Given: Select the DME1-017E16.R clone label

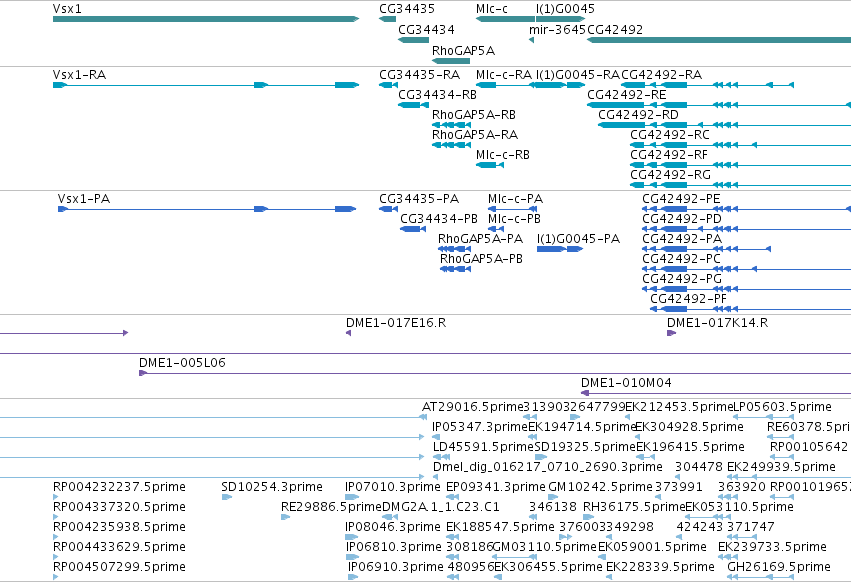Looking at the screenshot, I should pos(396,323).
